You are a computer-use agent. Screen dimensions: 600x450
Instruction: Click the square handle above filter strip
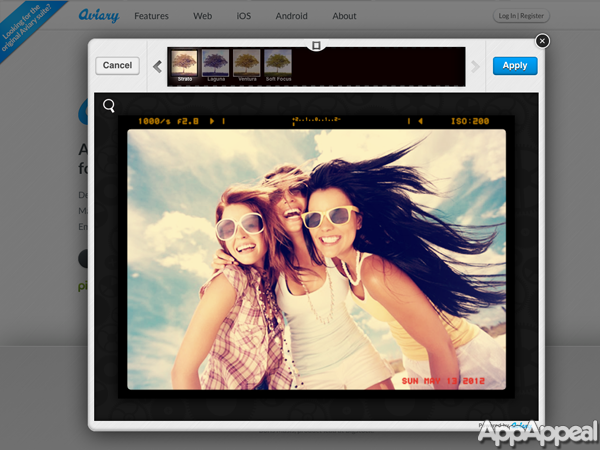click(x=316, y=45)
